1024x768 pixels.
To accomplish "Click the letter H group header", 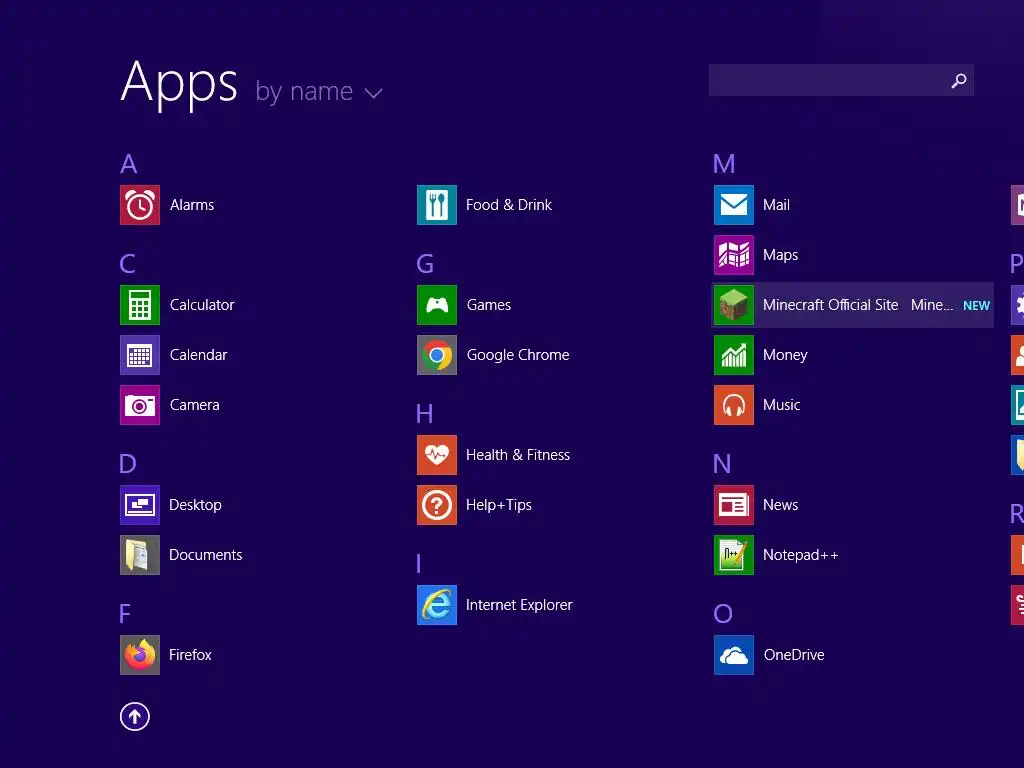I will point(424,414).
